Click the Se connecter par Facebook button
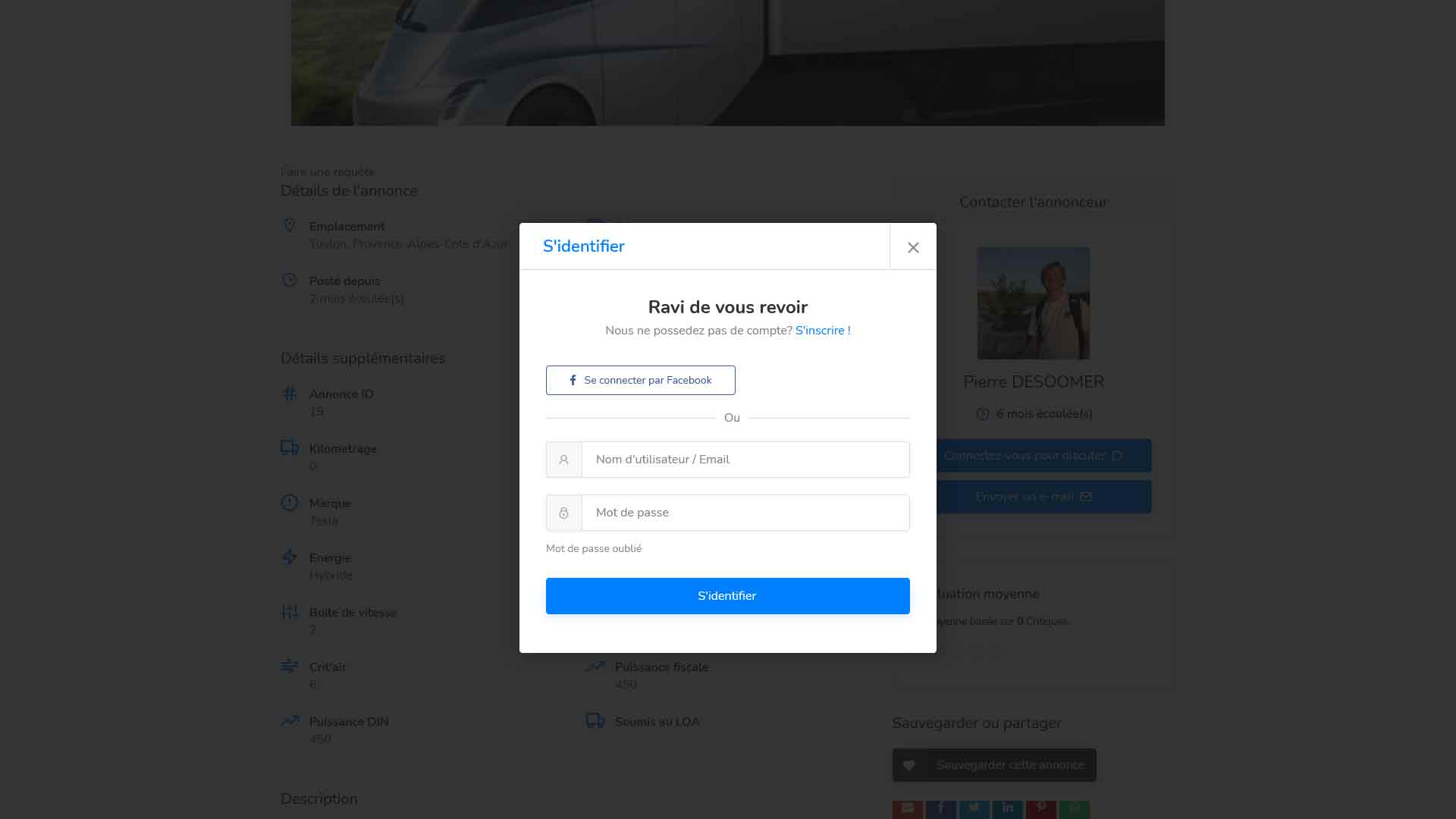Image resolution: width=1456 pixels, height=819 pixels. (641, 380)
